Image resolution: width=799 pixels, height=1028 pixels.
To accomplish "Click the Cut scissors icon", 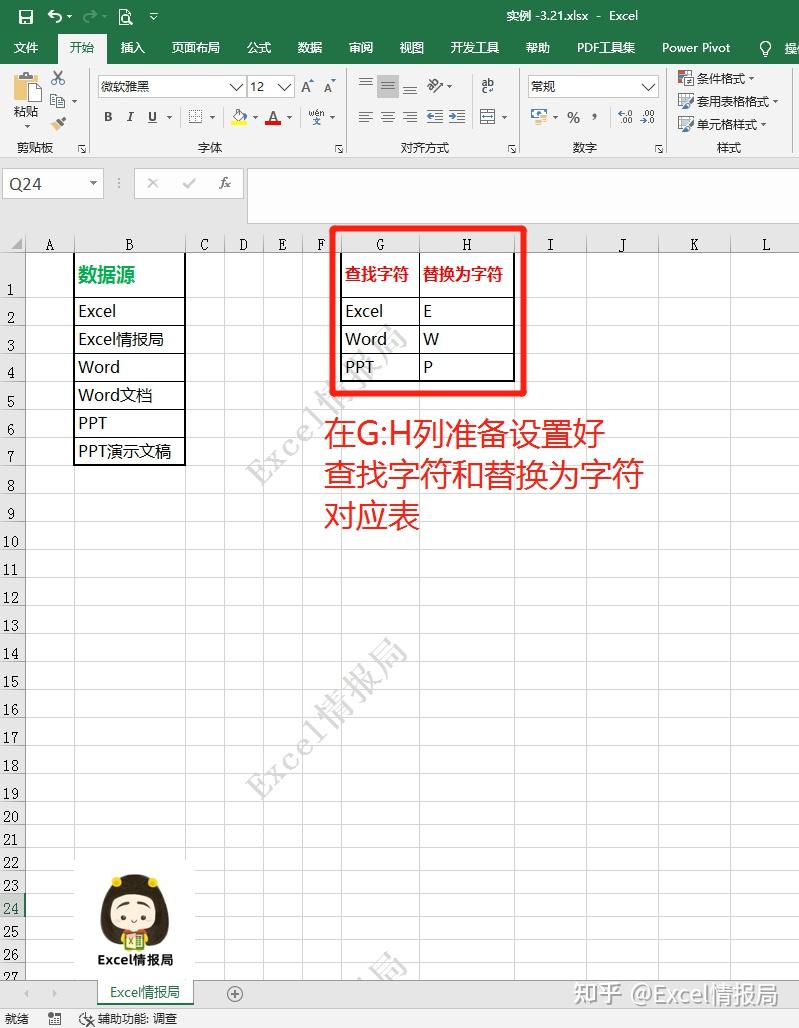I will click(58, 78).
